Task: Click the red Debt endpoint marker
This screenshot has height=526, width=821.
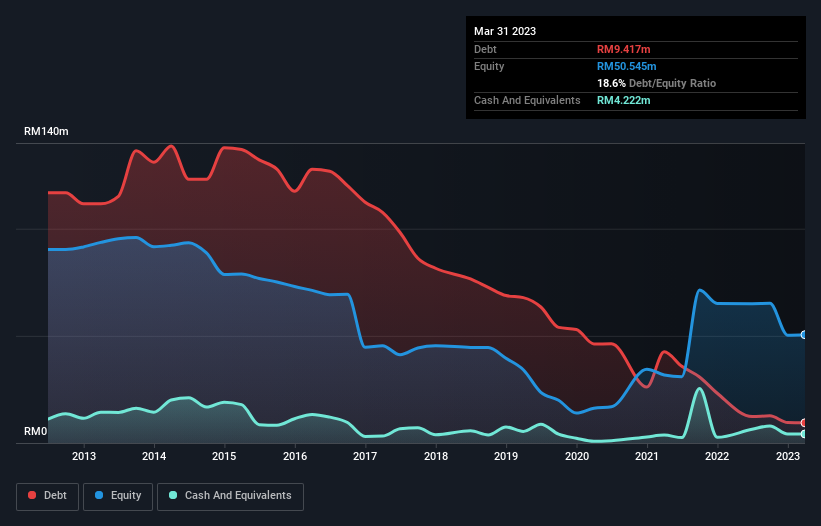Action: (804, 422)
